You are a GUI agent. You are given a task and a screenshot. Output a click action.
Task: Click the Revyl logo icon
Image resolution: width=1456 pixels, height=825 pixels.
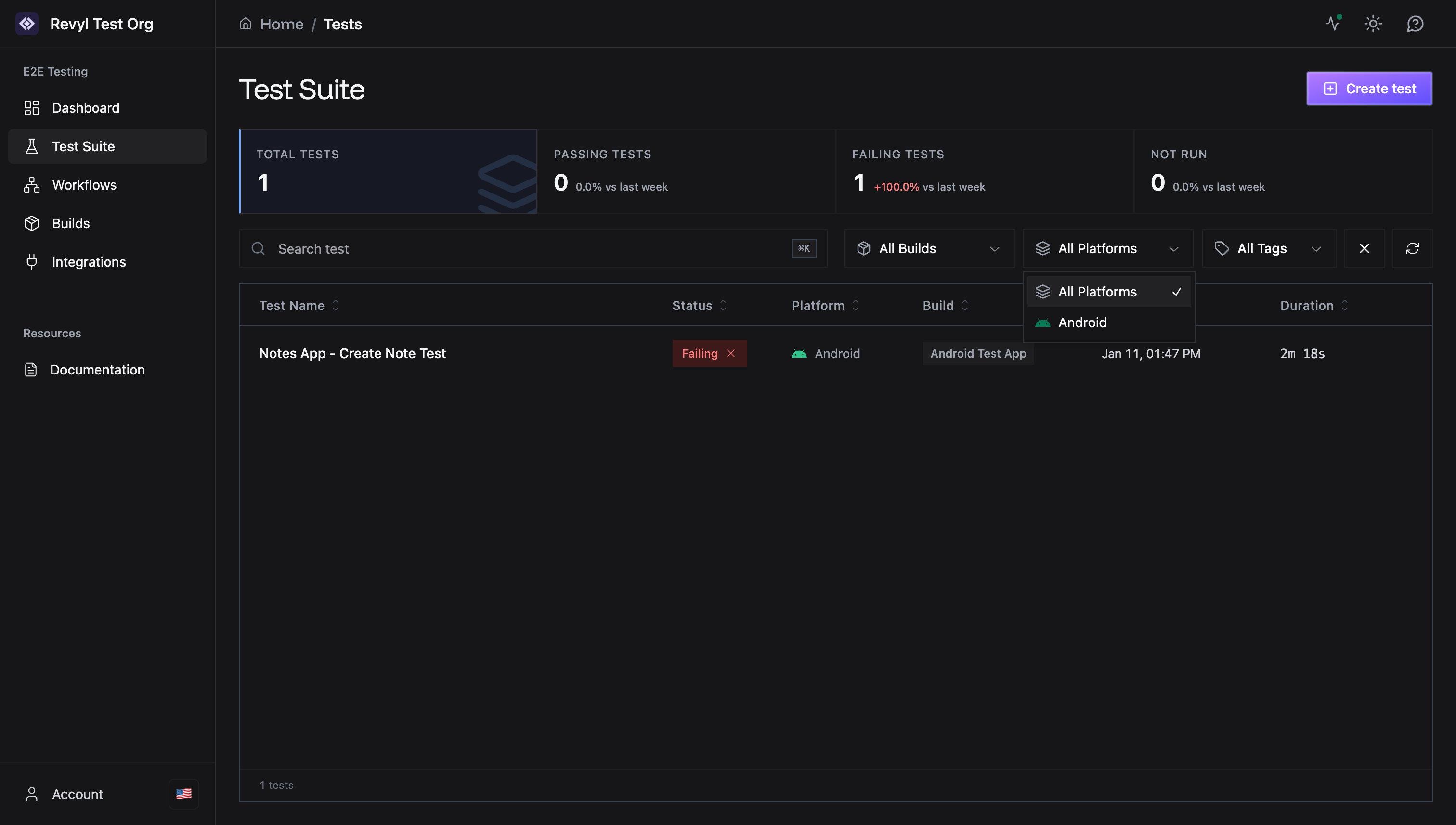tap(26, 24)
